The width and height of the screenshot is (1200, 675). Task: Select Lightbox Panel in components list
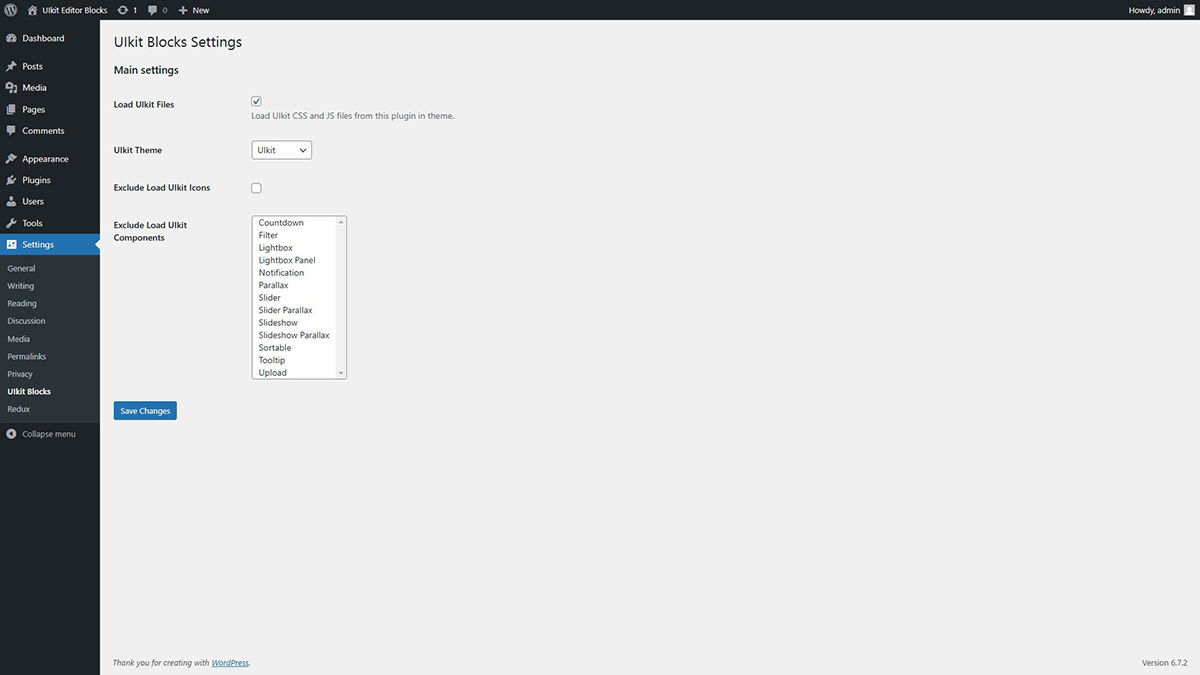pyautogui.click(x=295, y=260)
